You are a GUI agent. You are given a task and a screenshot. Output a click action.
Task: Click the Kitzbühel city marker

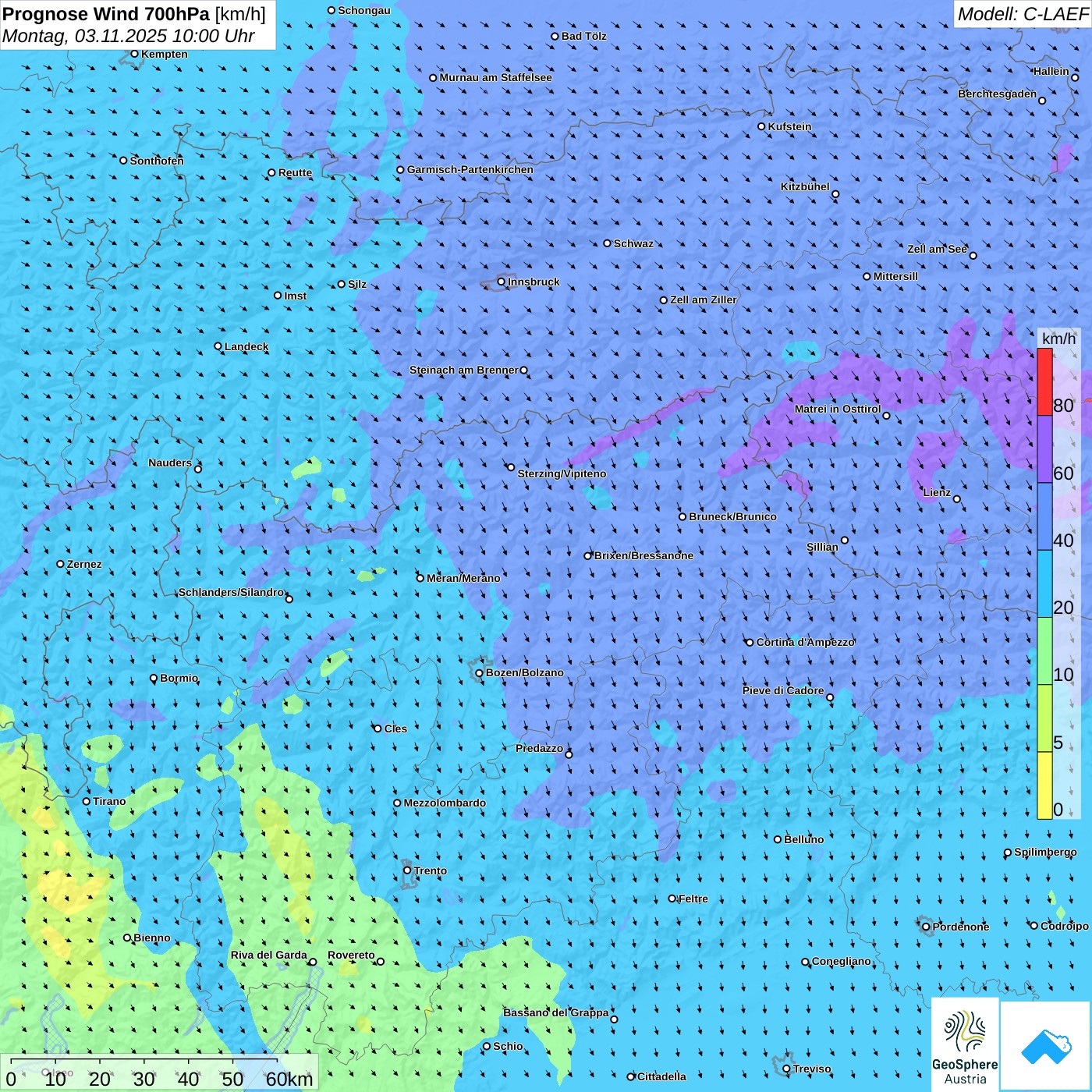tap(835, 194)
